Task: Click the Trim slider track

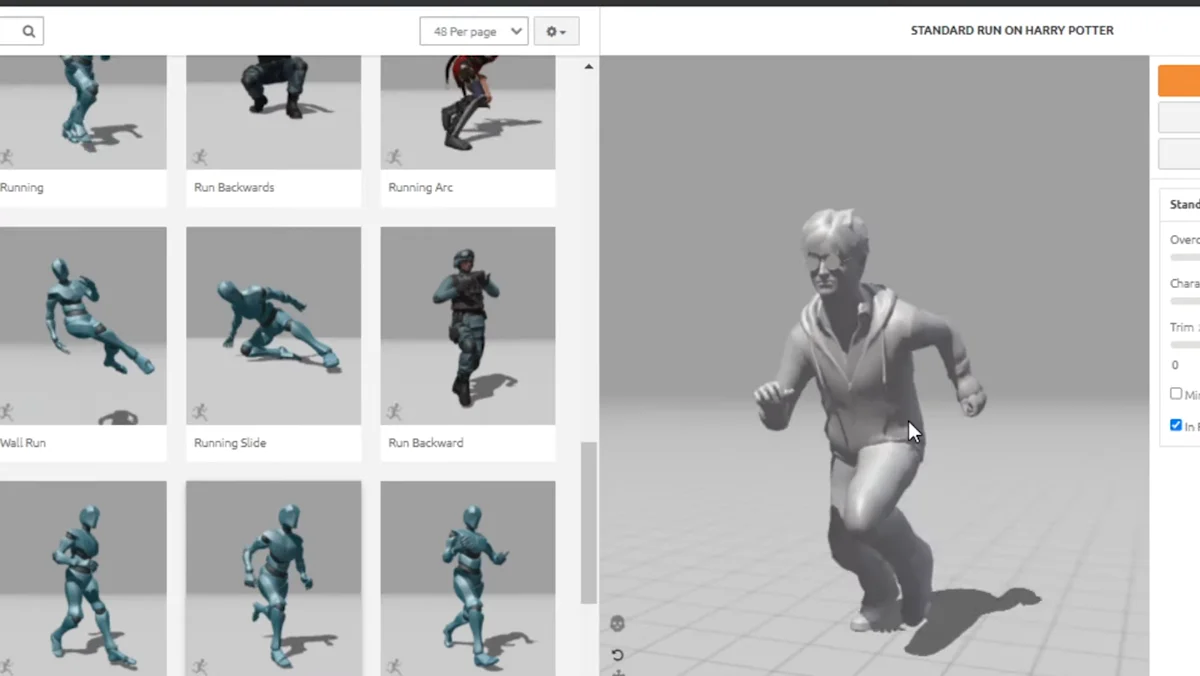Action: point(1185,344)
